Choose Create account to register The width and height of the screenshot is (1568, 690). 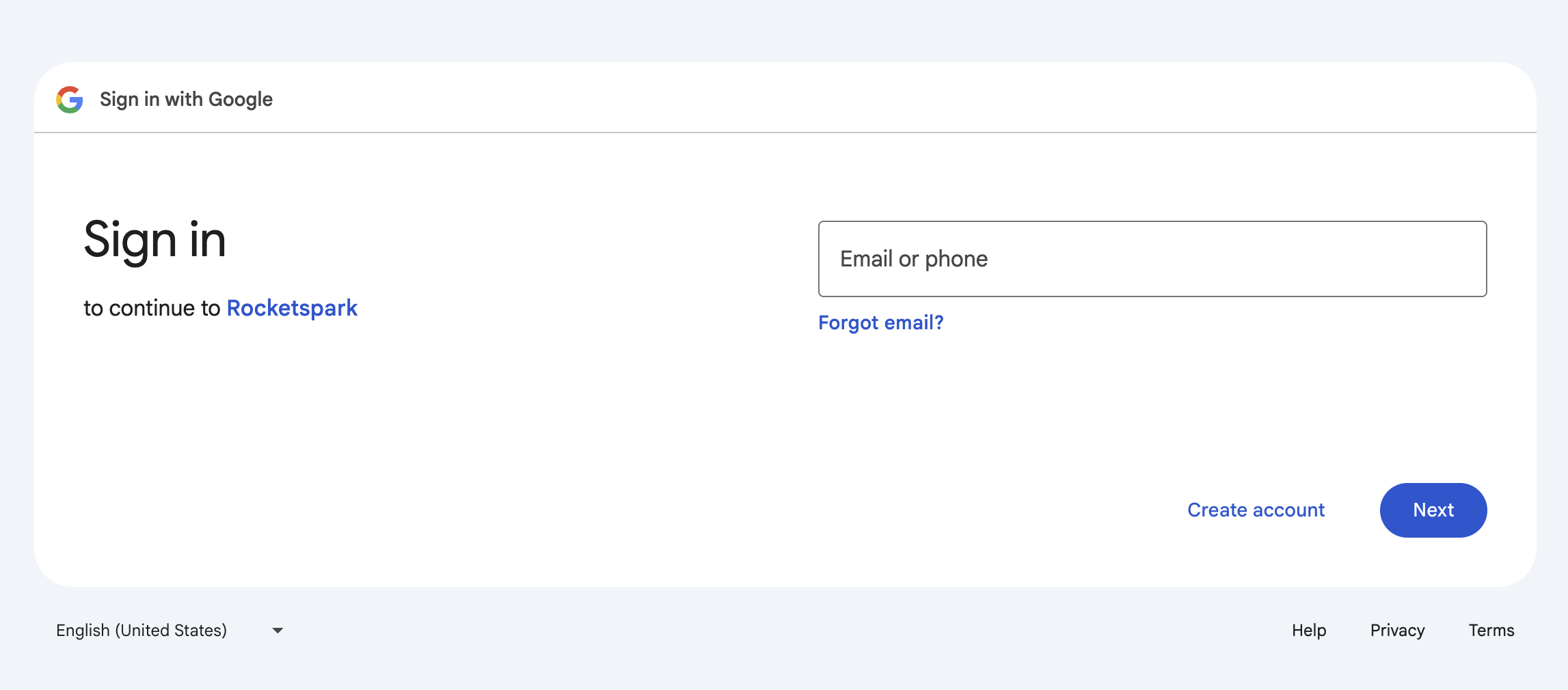[x=1256, y=510]
